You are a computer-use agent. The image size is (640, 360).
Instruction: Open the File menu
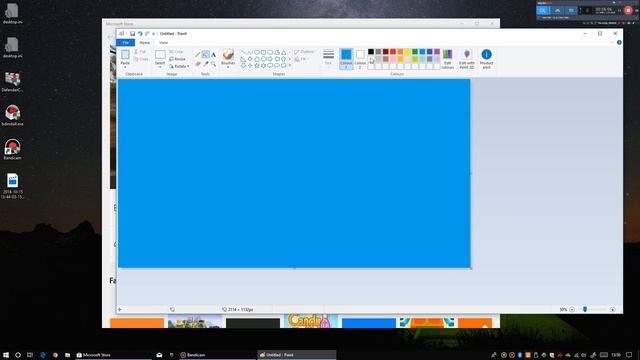125,42
